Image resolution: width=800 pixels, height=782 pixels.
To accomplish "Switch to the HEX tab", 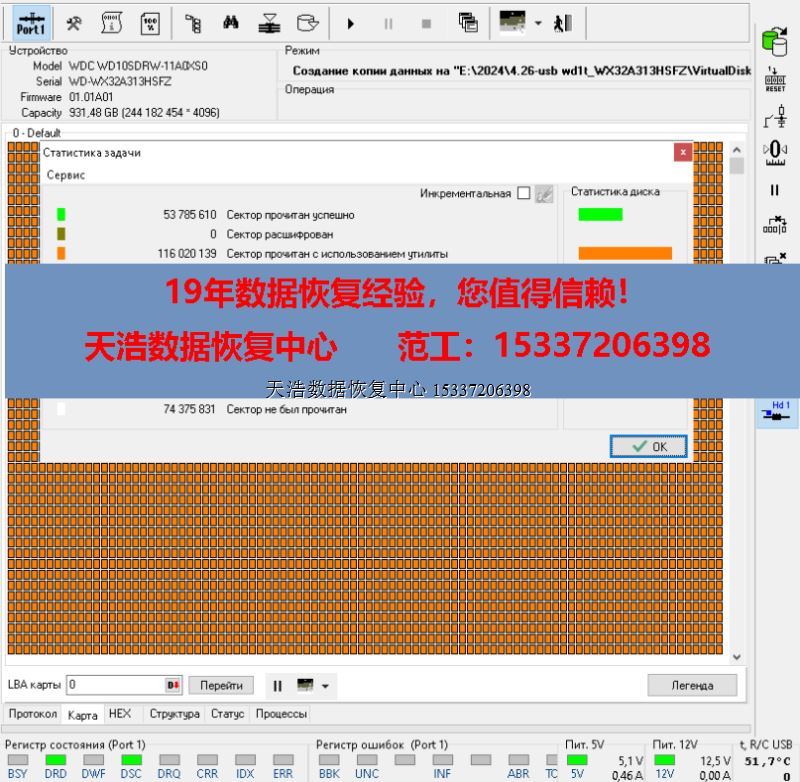I will [x=119, y=714].
